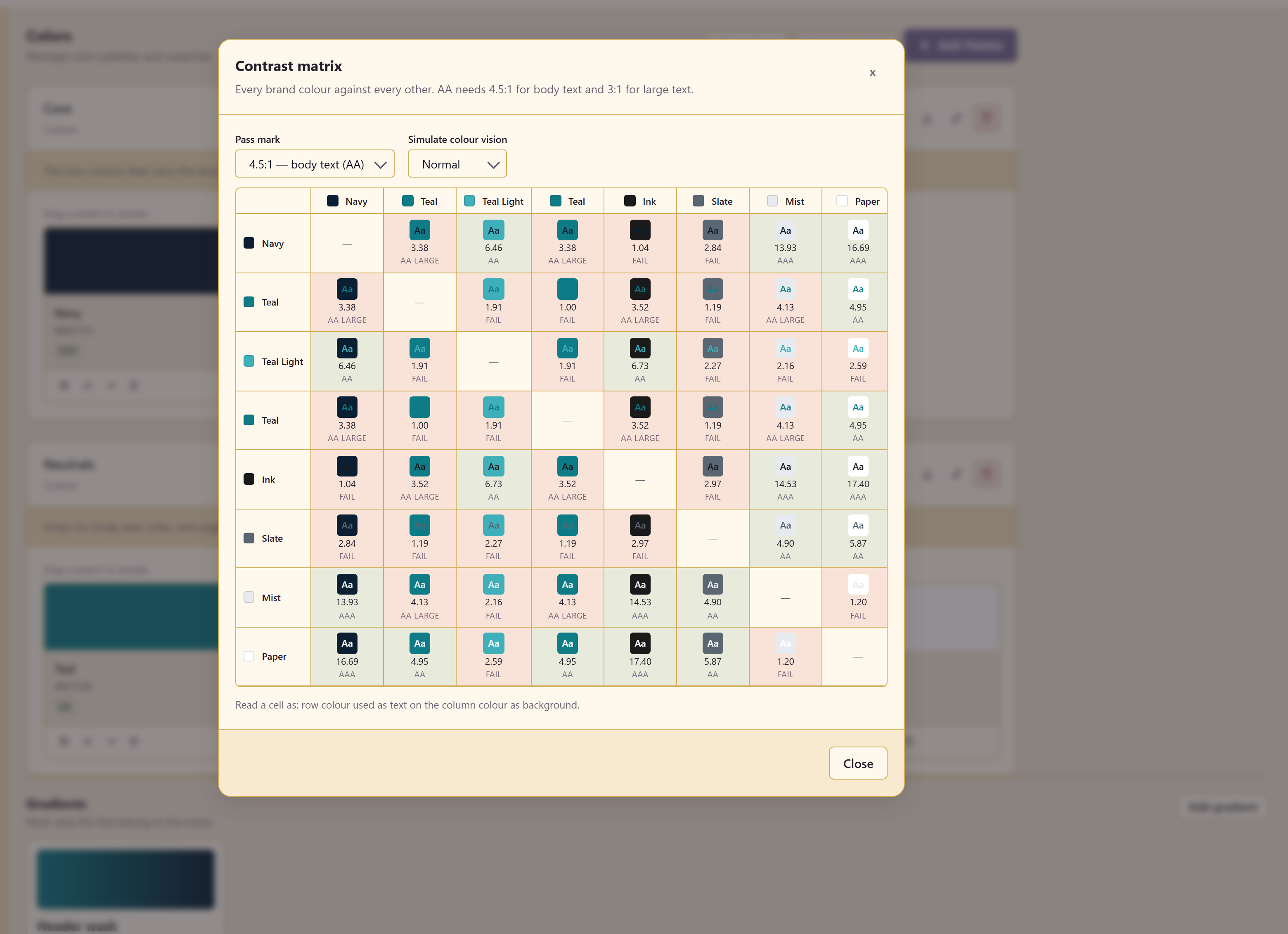The image size is (1288, 934).
Task: Click Navy column header swatch
Action: point(333,201)
